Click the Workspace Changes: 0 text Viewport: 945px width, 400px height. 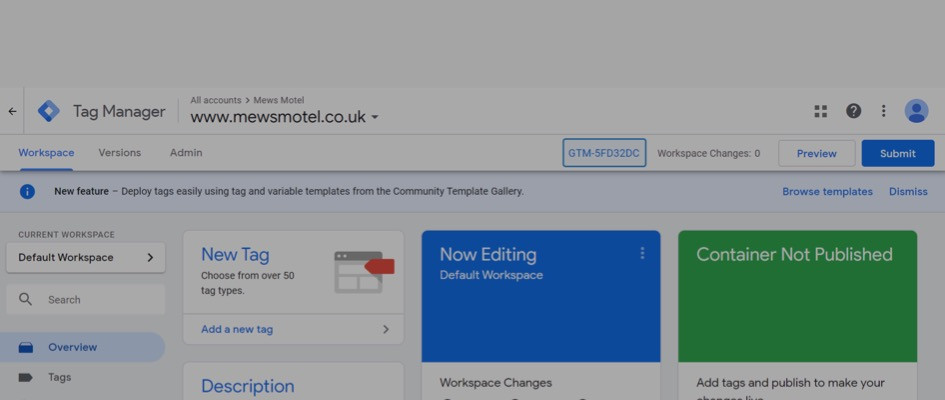[709, 154]
